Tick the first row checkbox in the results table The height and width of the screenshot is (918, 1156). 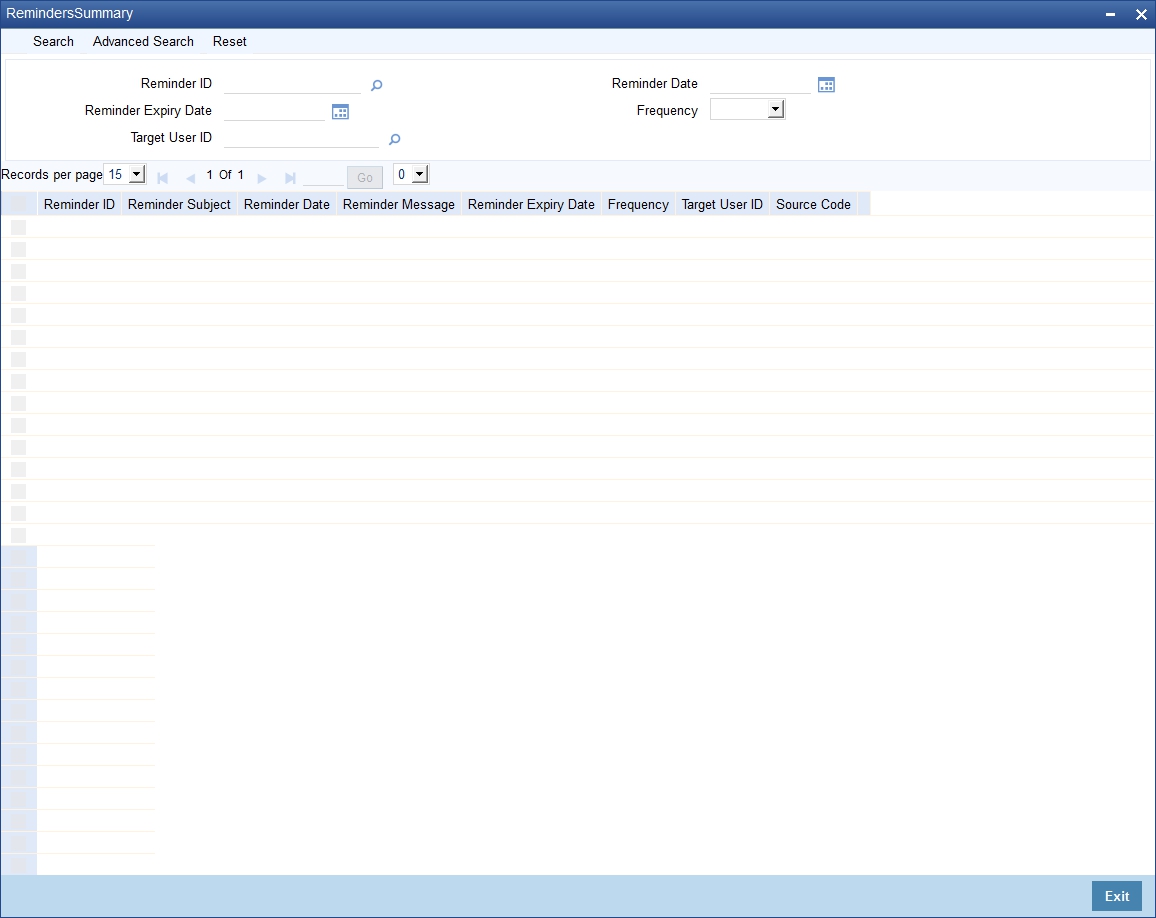[18, 227]
